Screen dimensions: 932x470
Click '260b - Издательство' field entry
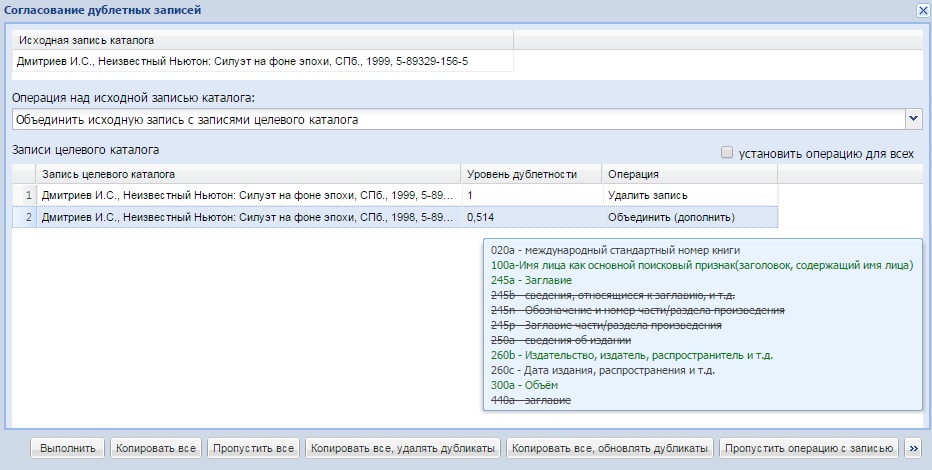632,355
